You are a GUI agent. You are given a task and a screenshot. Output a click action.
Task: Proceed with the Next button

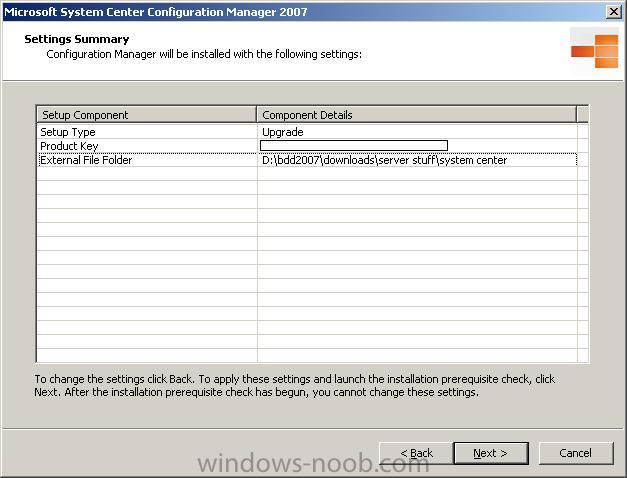click(x=491, y=453)
